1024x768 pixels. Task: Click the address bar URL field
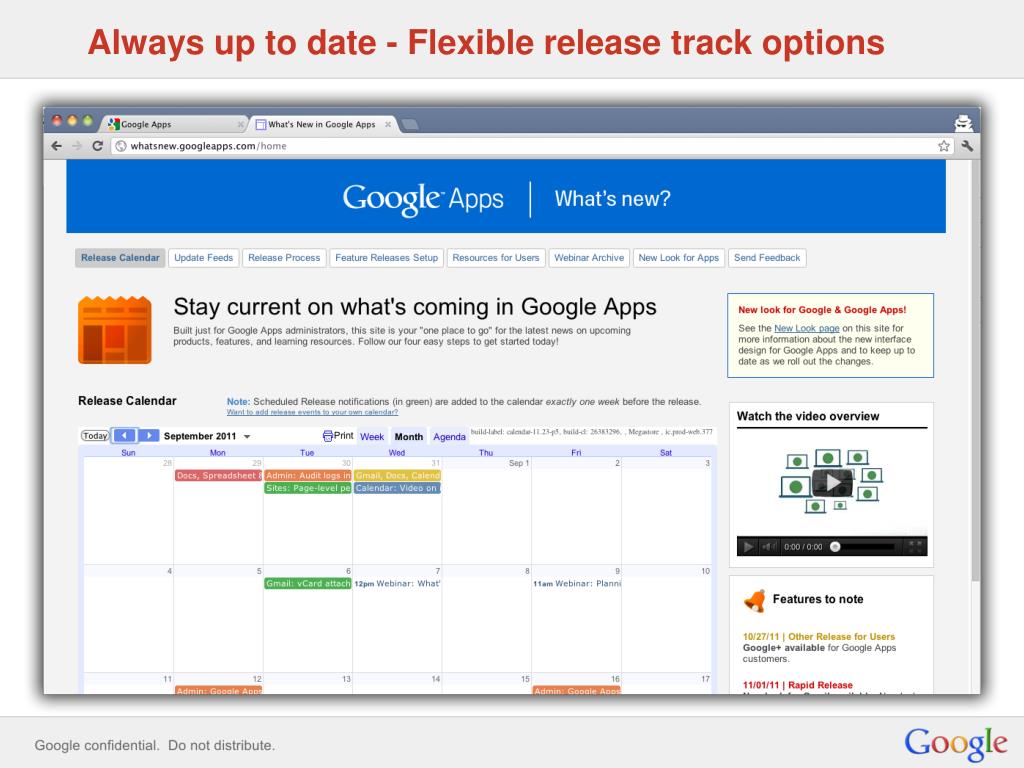click(522, 146)
